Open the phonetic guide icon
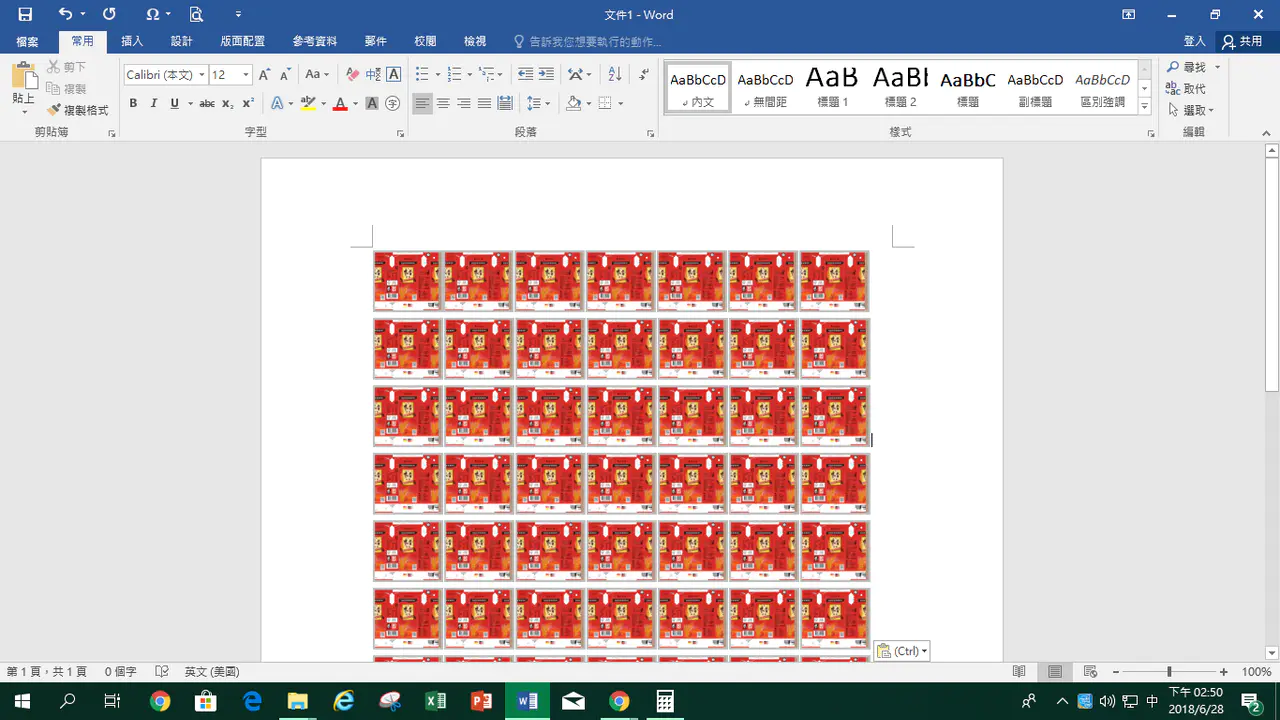The width and height of the screenshot is (1280, 720). point(373,75)
